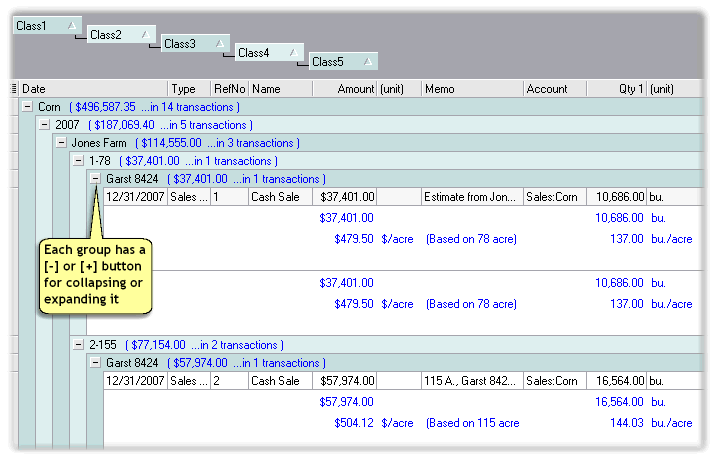Collapse the Corn group
Viewport: 716px width, 462px height.
click(x=27, y=106)
